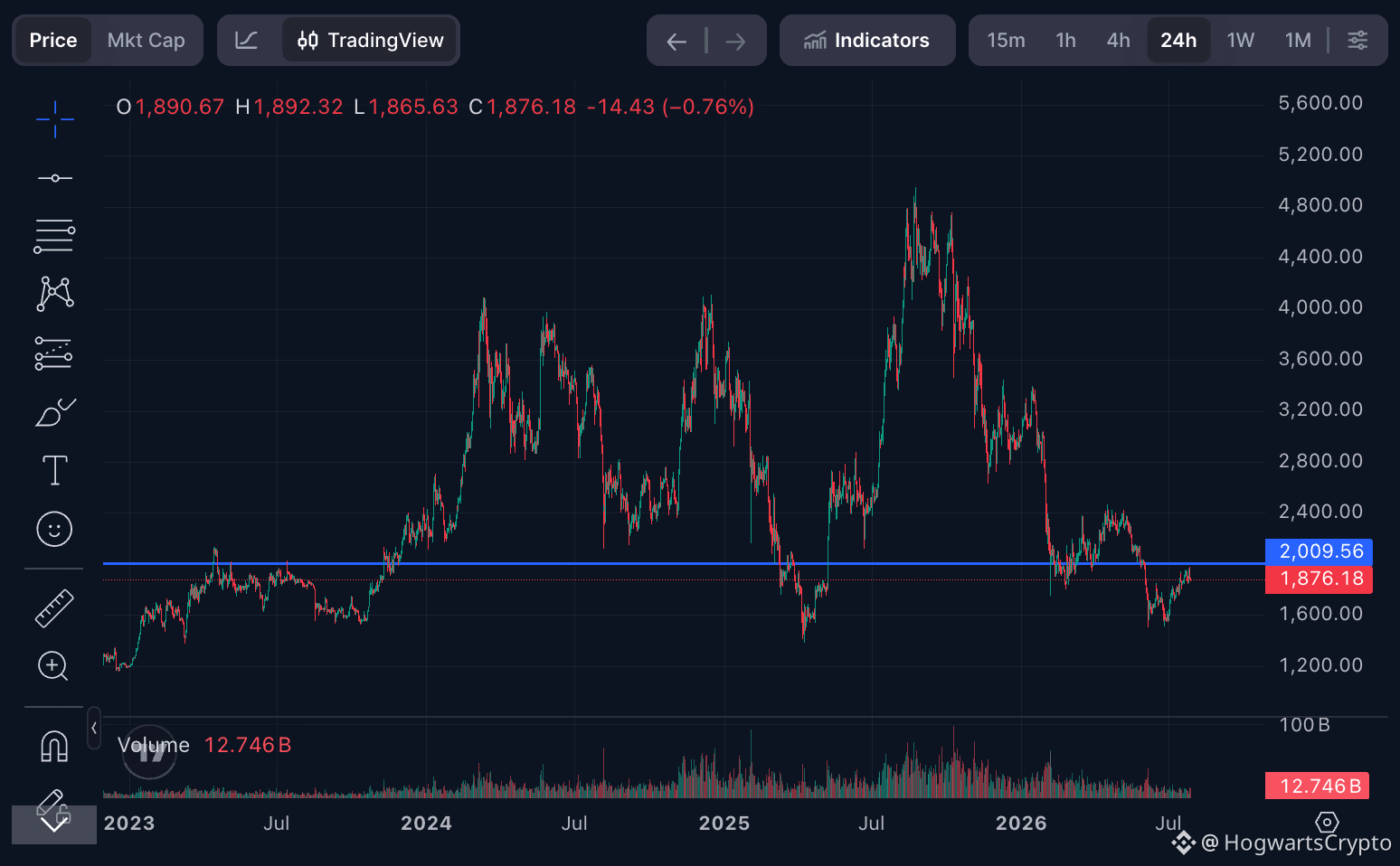The height and width of the screenshot is (866, 1400).
Task: Click the 5,600.00 price axis label
Action: tap(1320, 103)
